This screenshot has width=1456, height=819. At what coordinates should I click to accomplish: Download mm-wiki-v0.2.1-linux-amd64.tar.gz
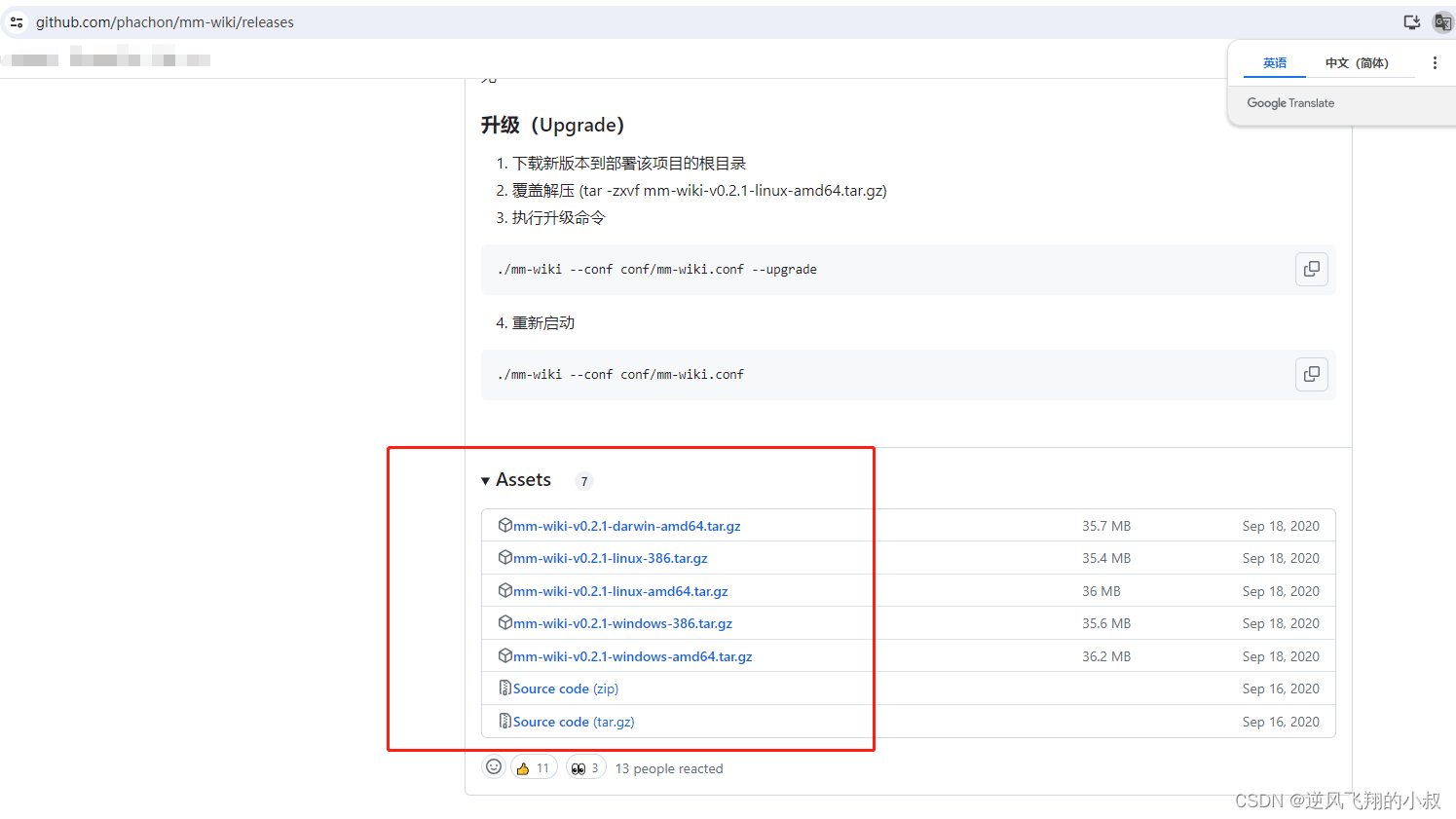[x=620, y=591]
